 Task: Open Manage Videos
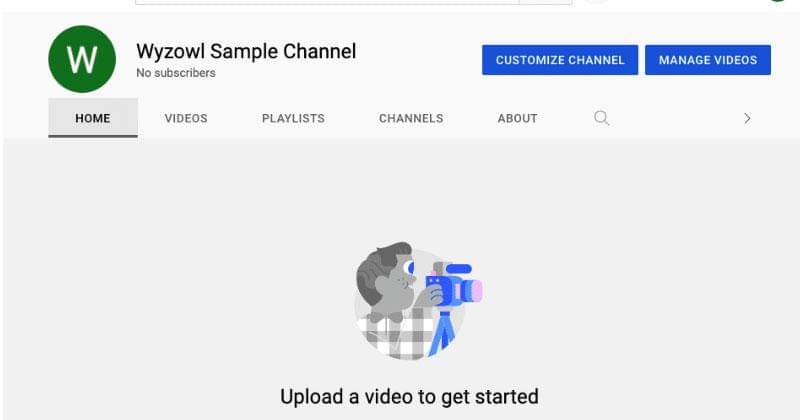[707, 60]
